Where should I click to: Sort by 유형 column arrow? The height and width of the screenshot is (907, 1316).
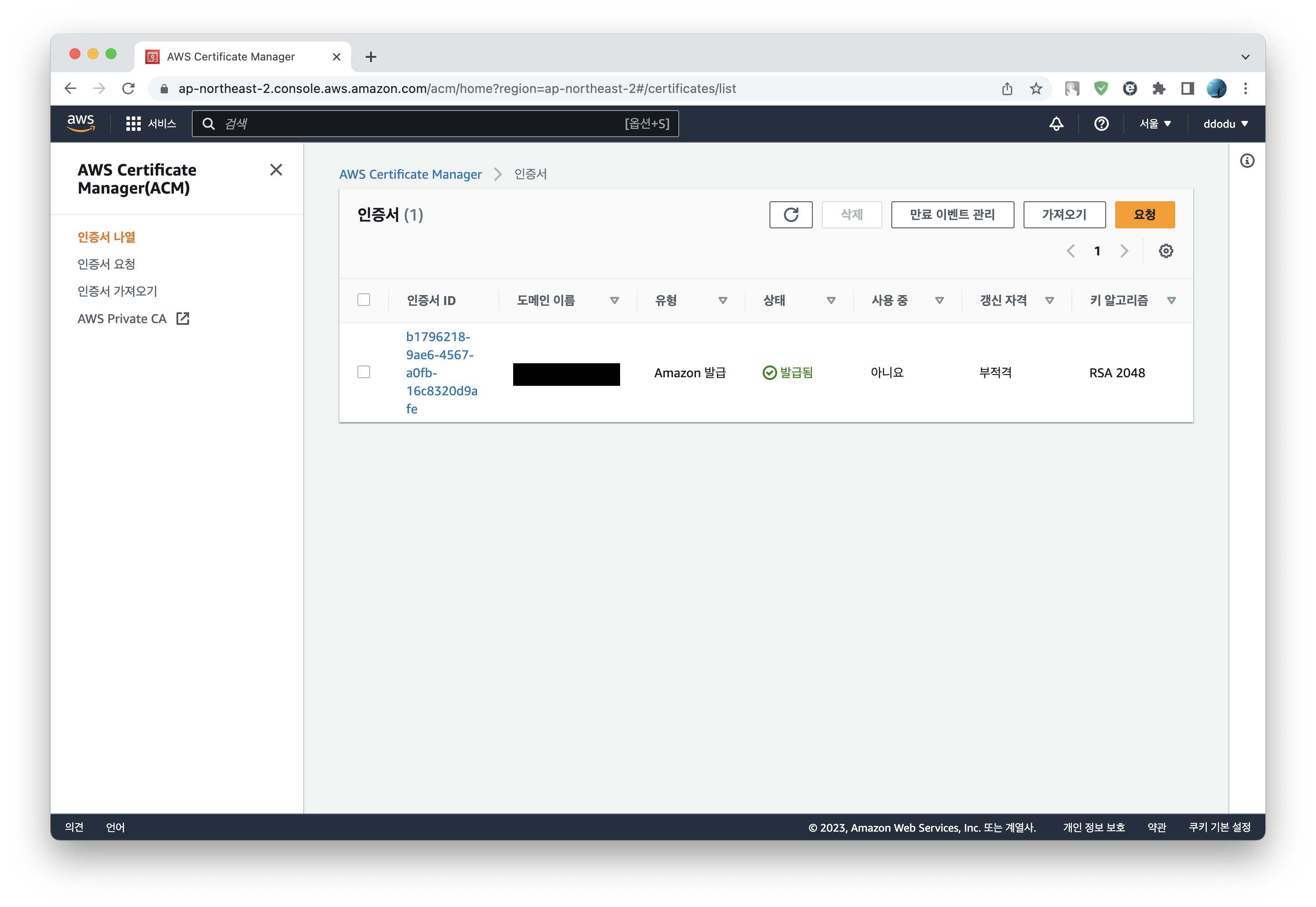(x=723, y=301)
